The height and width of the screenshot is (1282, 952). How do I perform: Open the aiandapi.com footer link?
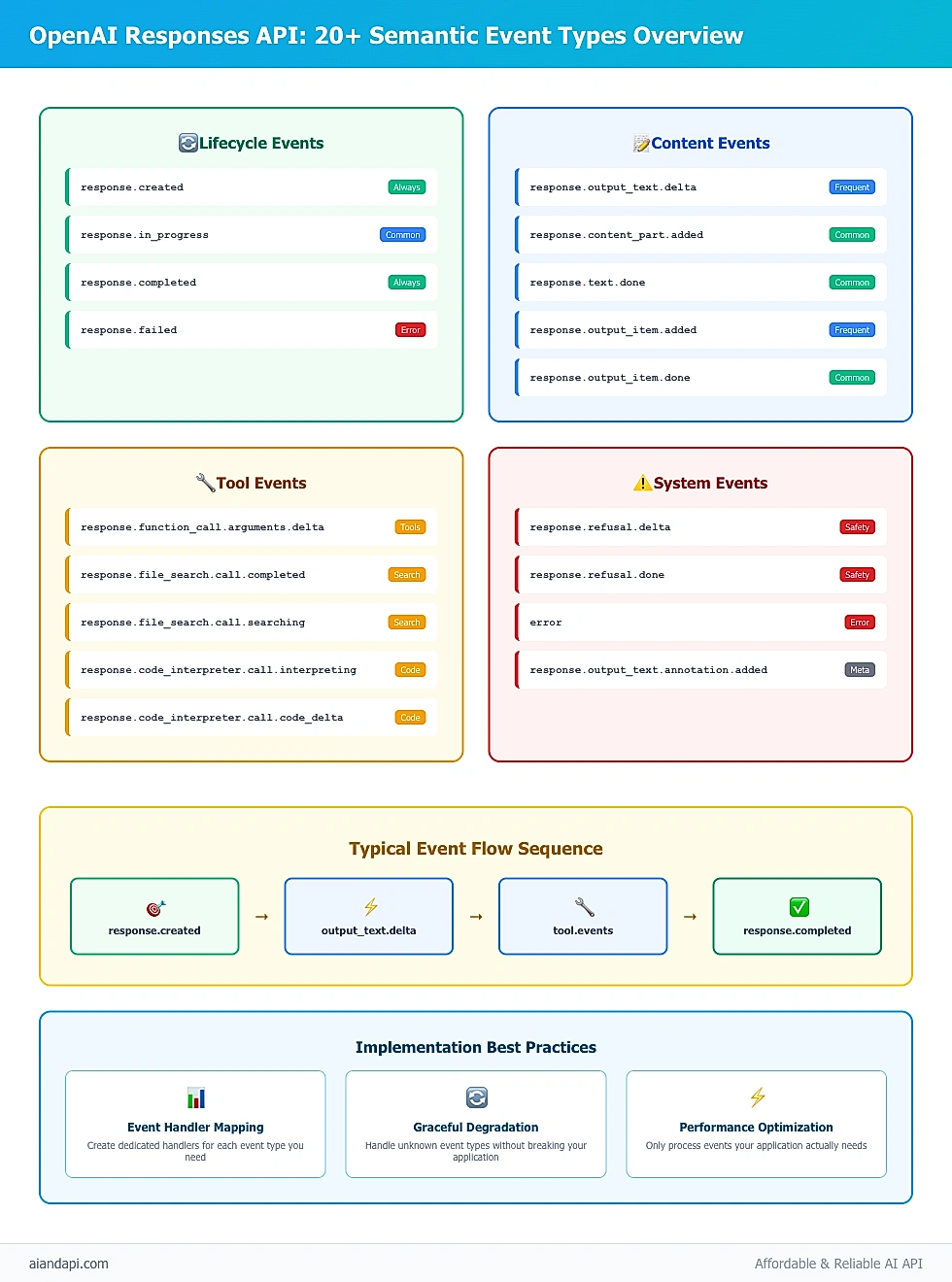point(69,1264)
